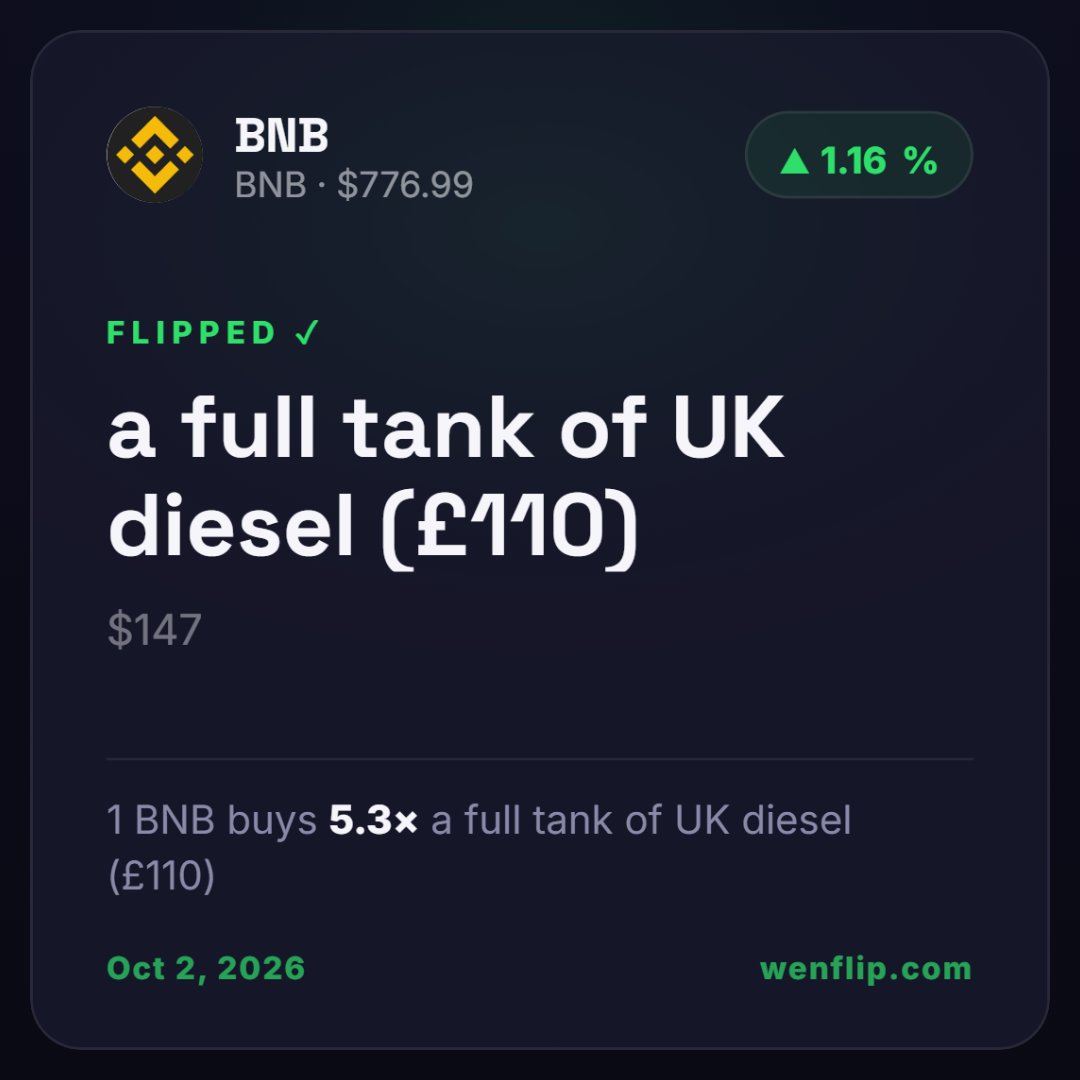This screenshot has width=1080, height=1080.
Task: Click the horizontal divider line above summary
Action: coord(540,759)
